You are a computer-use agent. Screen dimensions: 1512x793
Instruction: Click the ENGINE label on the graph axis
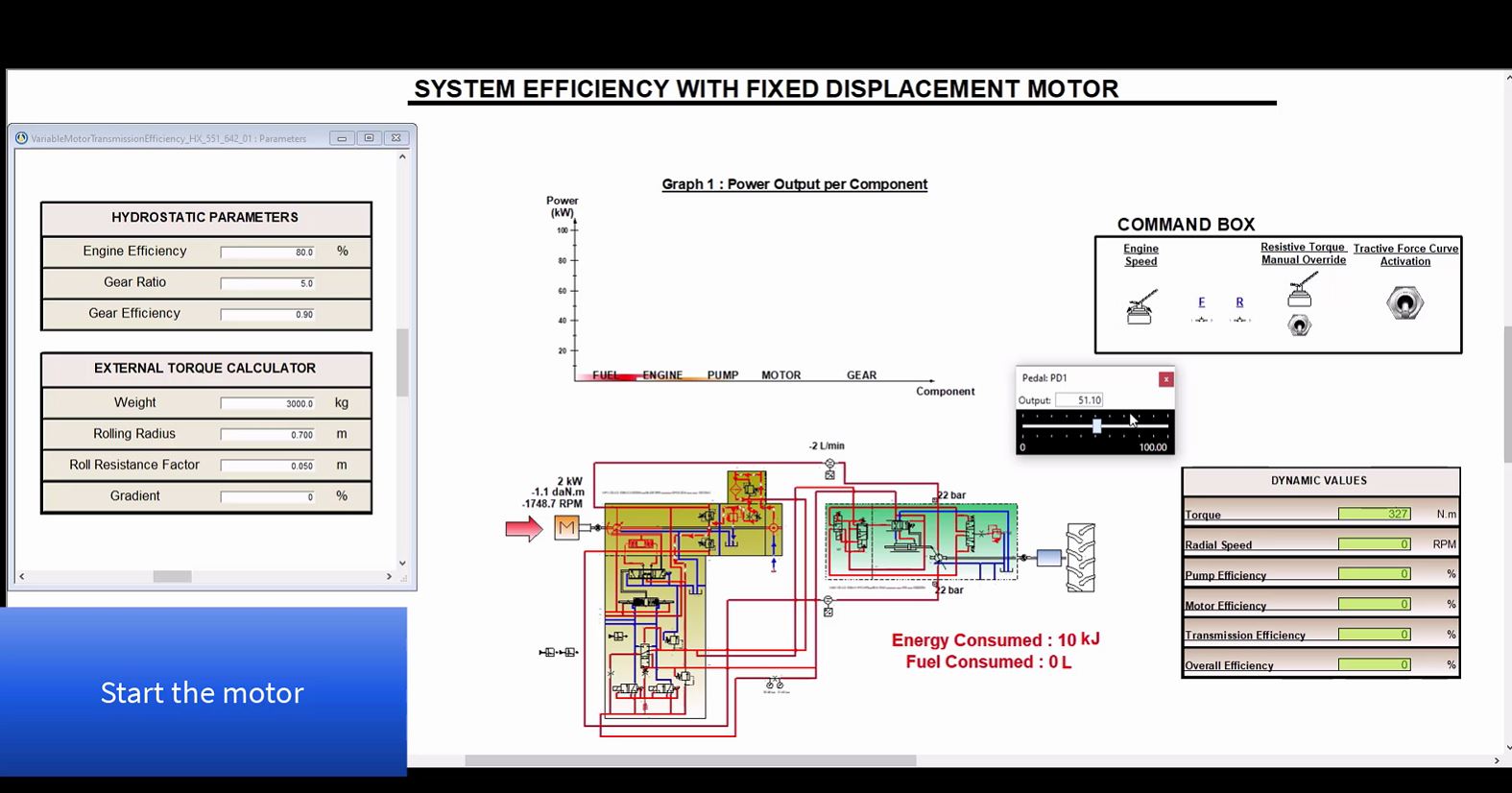[x=662, y=375]
